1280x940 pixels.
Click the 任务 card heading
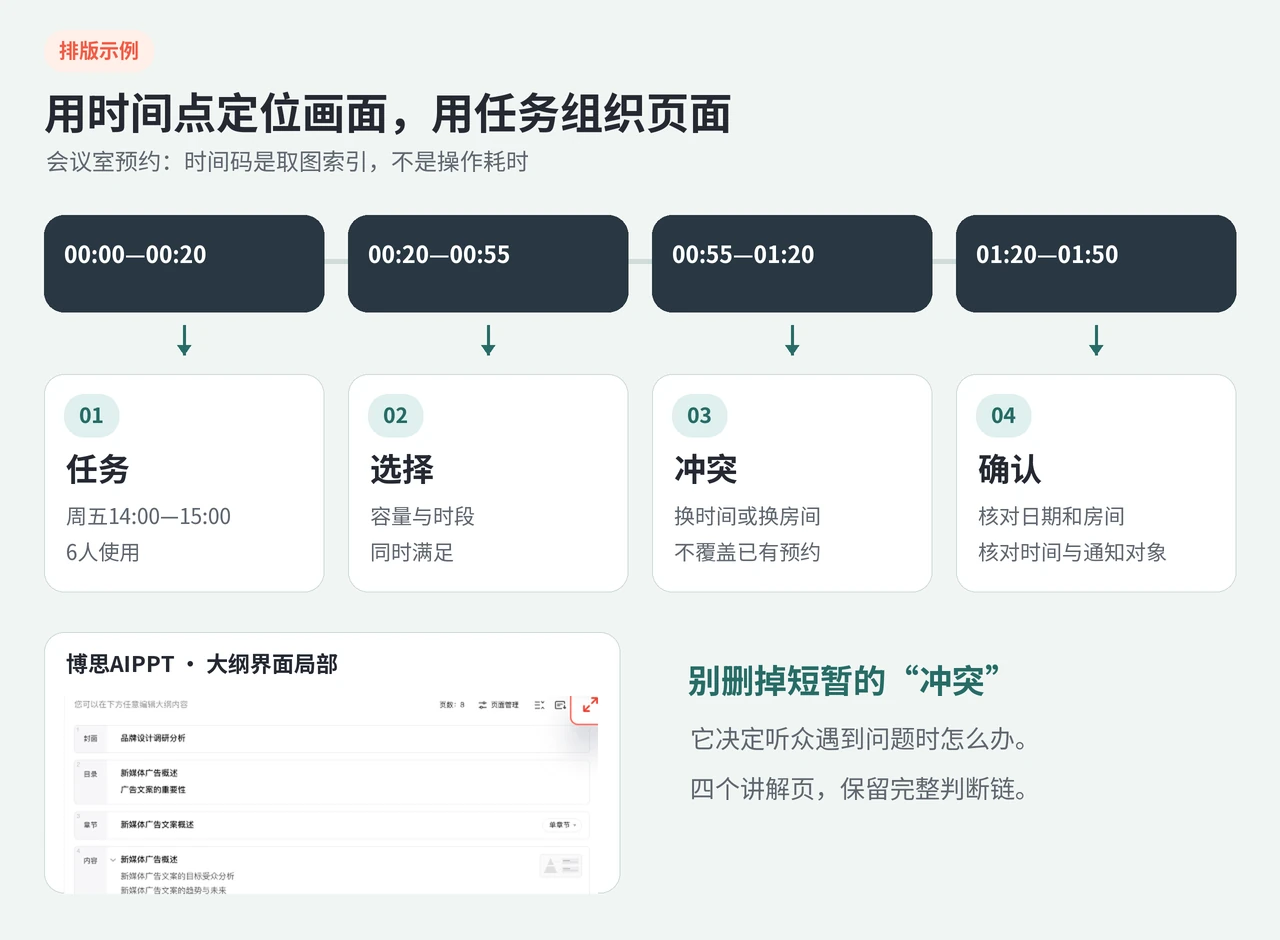pyautogui.click(x=97, y=469)
